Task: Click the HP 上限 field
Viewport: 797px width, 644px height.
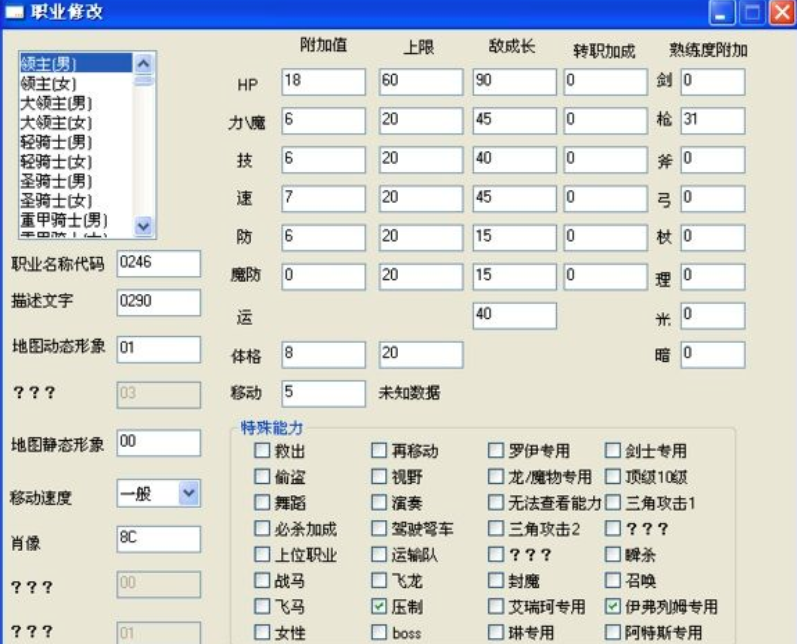Action: 421,81
